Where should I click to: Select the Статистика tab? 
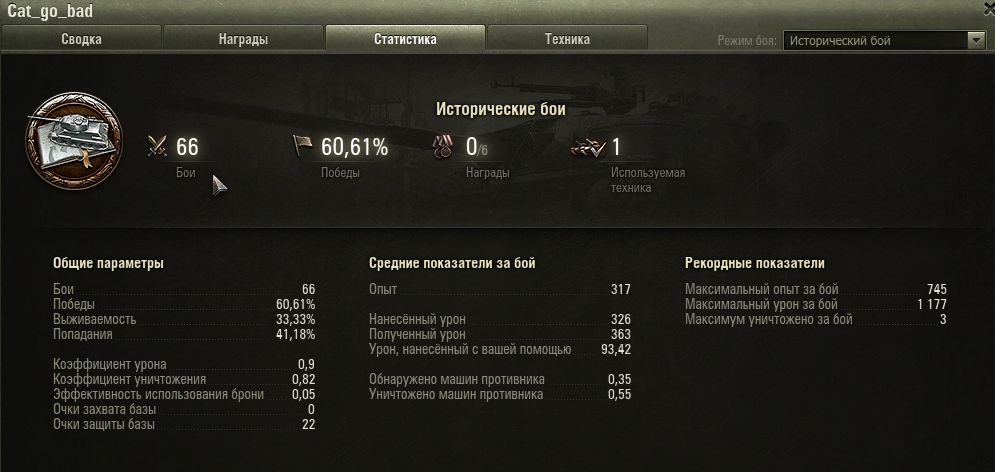point(405,39)
